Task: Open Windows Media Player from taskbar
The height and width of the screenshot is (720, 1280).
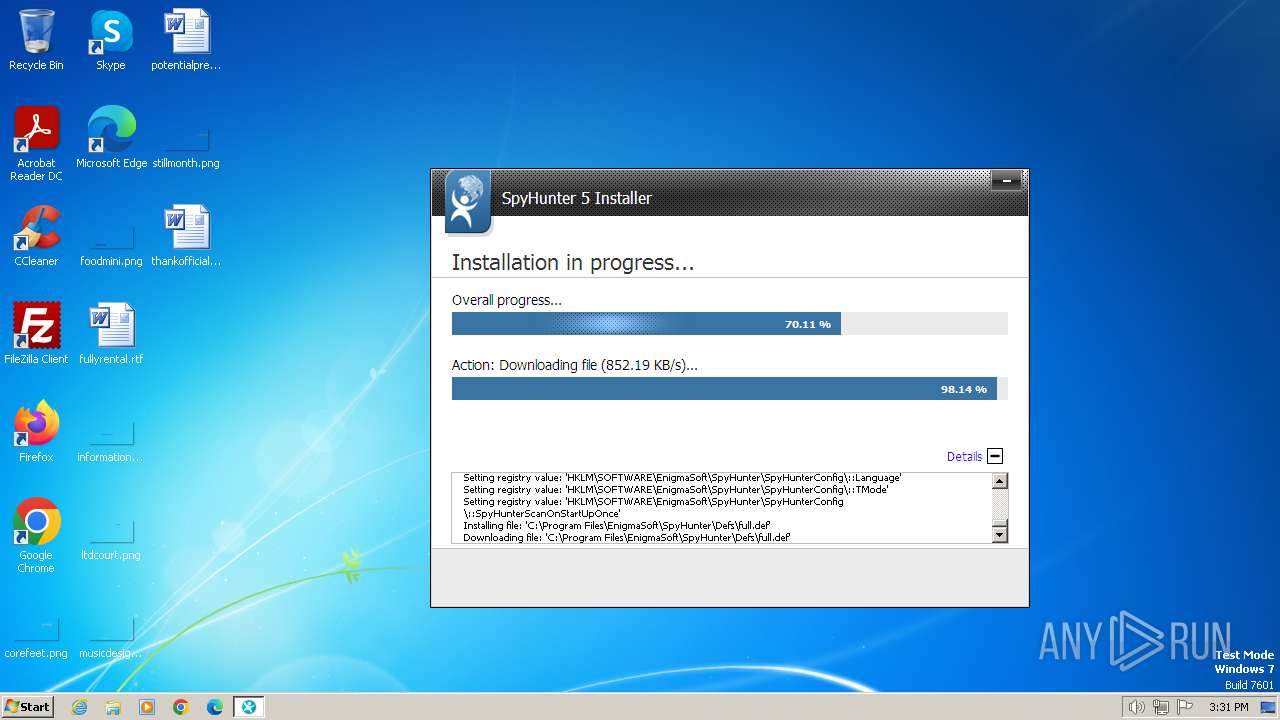Action: pos(147,707)
